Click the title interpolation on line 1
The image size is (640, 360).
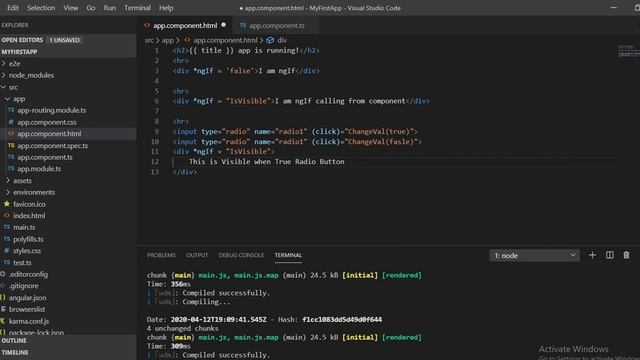coord(211,51)
